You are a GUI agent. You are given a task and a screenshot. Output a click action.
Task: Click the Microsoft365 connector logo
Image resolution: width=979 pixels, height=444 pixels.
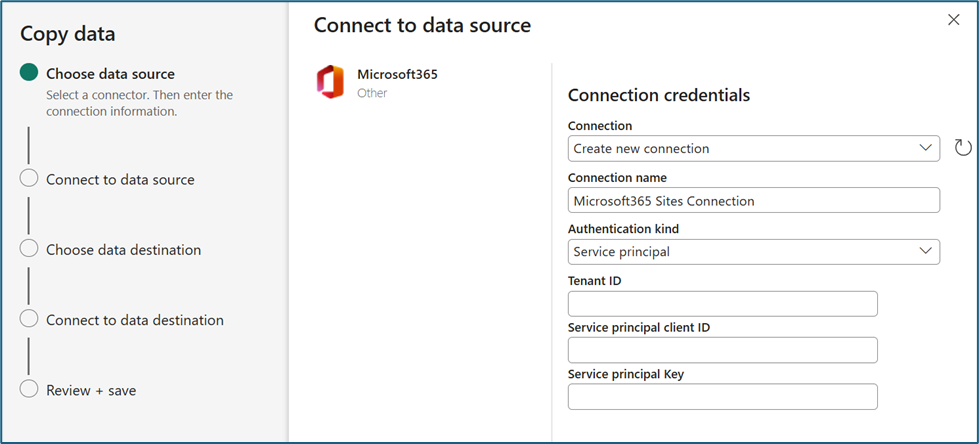(x=330, y=82)
